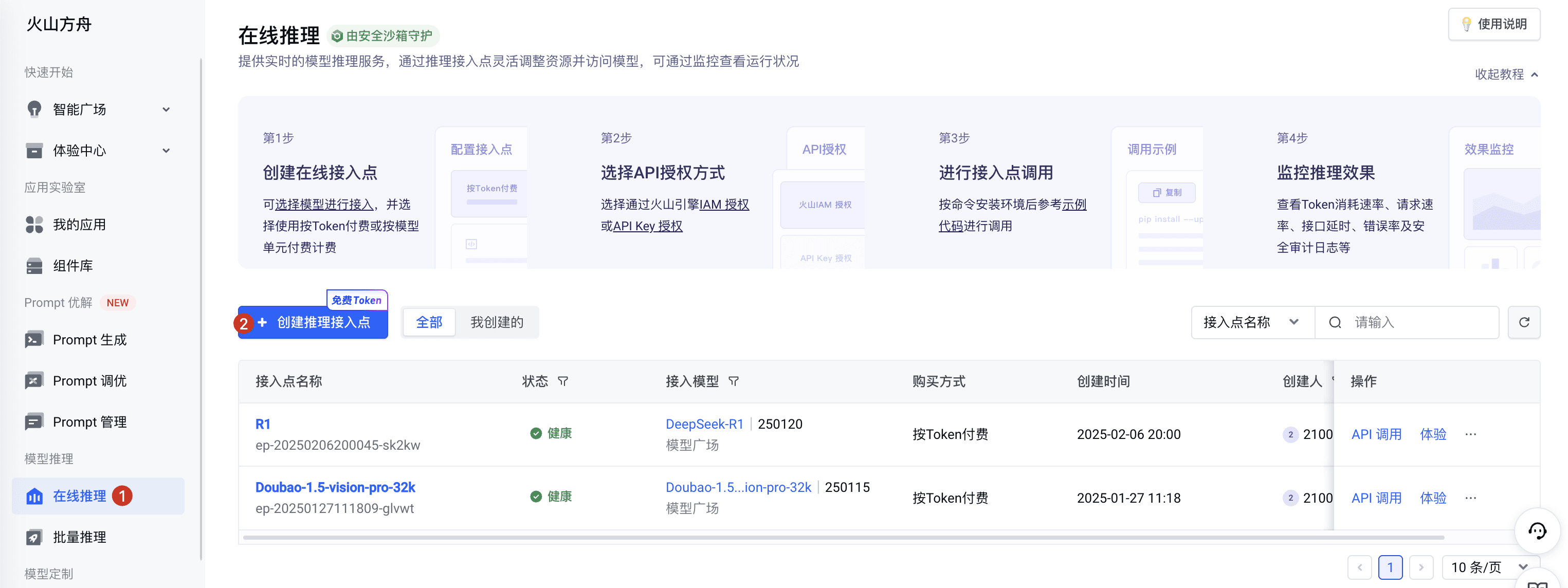Go to next page arrow

[1420, 567]
